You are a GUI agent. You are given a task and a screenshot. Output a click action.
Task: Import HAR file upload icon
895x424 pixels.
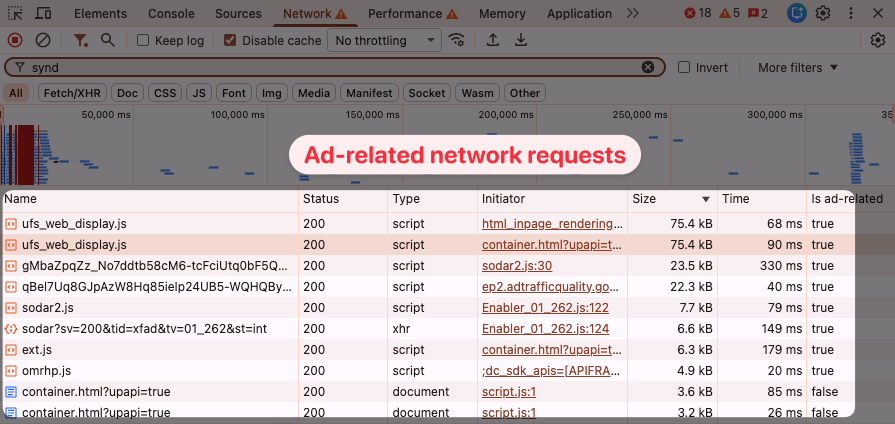(493, 40)
